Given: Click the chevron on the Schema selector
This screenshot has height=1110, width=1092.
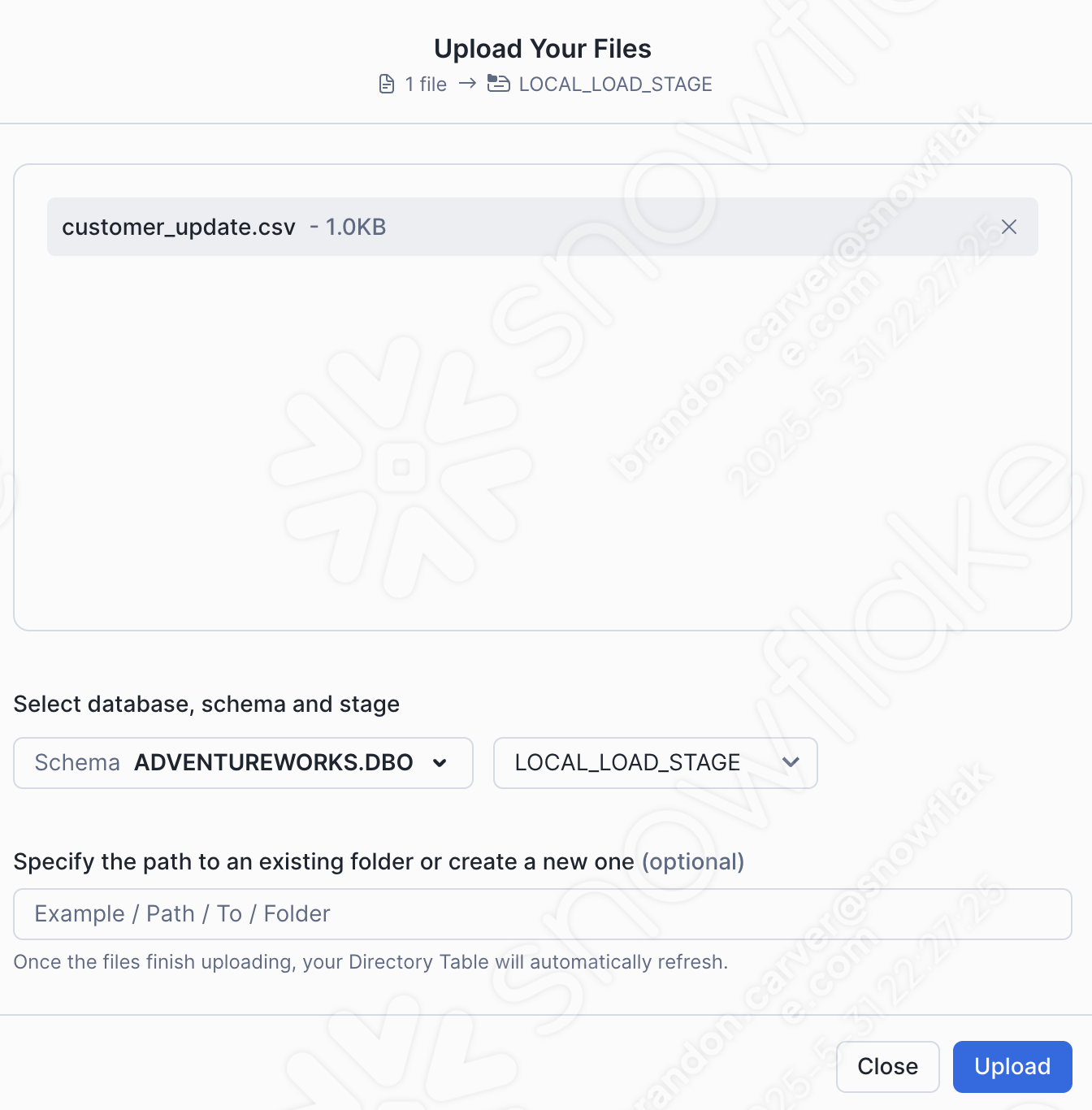Looking at the screenshot, I should coord(440,764).
